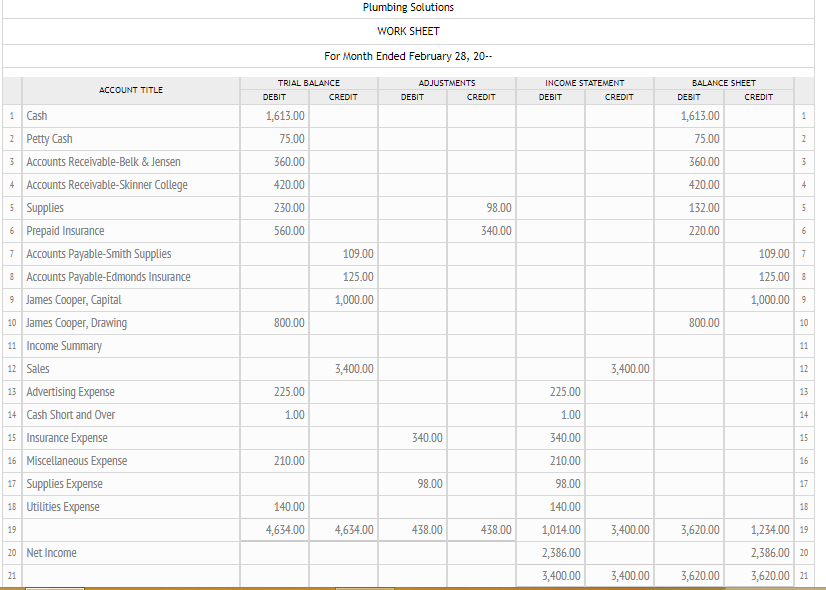Click James Cooper, Capital account title
This screenshot has height=590, width=826.
[x=131, y=300]
